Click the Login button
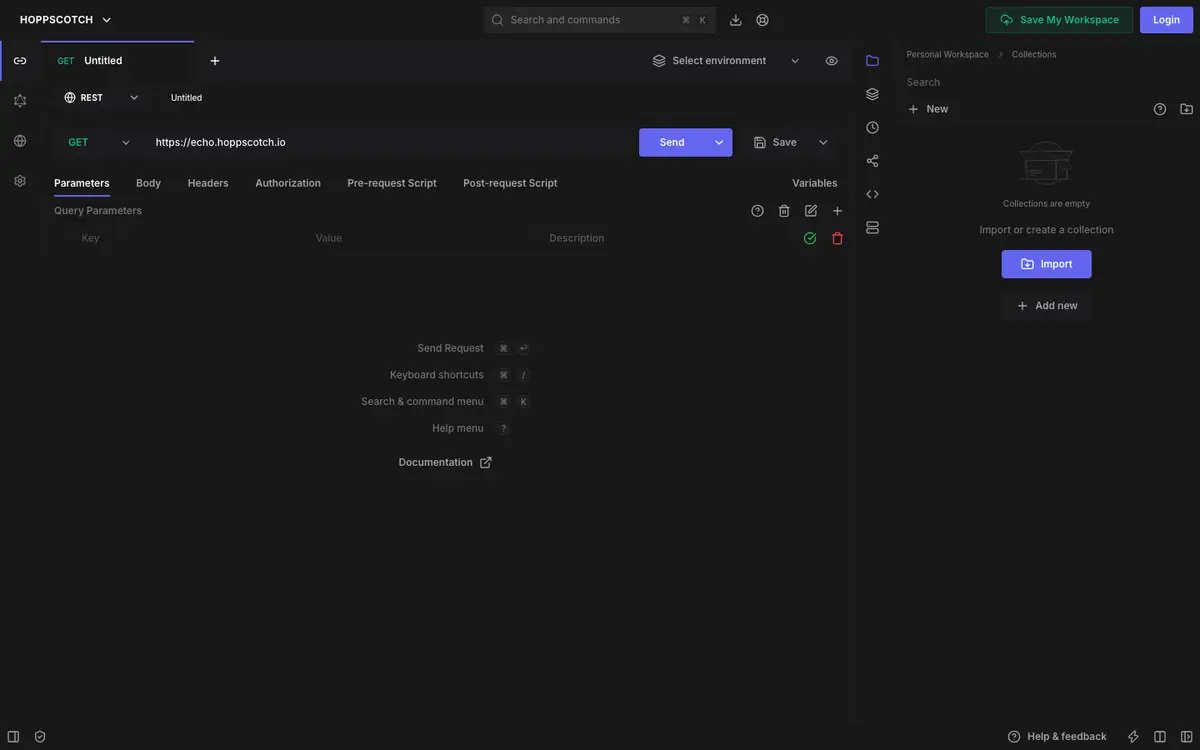Image resolution: width=1200 pixels, height=750 pixels. tap(1166, 20)
